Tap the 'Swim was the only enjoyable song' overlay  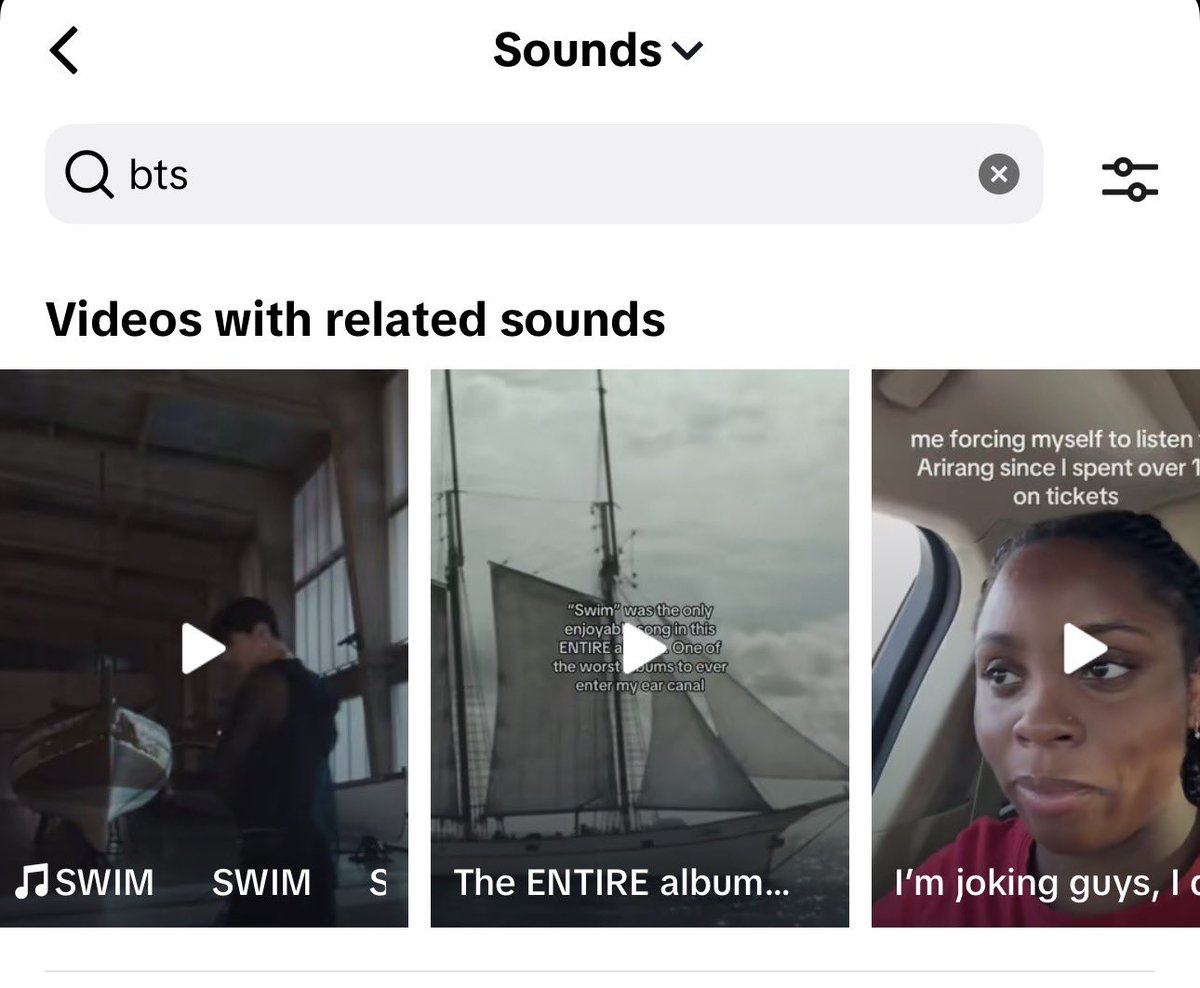[x=640, y=648]
